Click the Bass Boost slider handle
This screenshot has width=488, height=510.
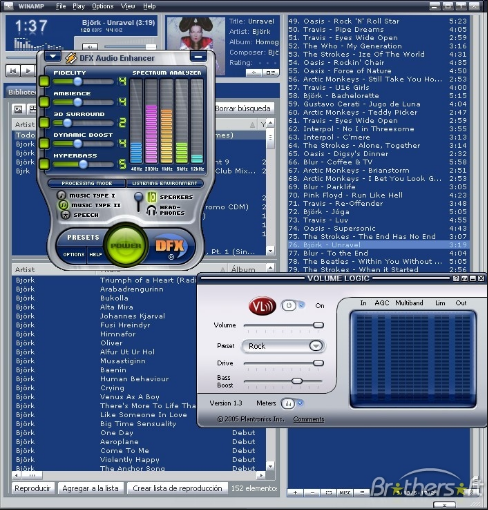point(297,381)
